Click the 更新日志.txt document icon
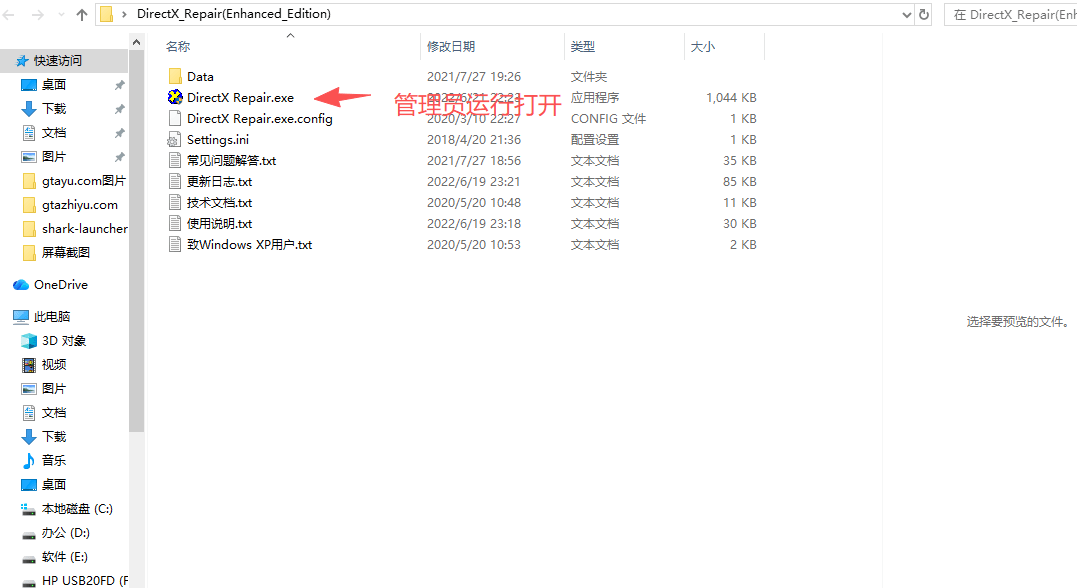The height and width of the screenshot is (588, 1077). tap(175, 181)
